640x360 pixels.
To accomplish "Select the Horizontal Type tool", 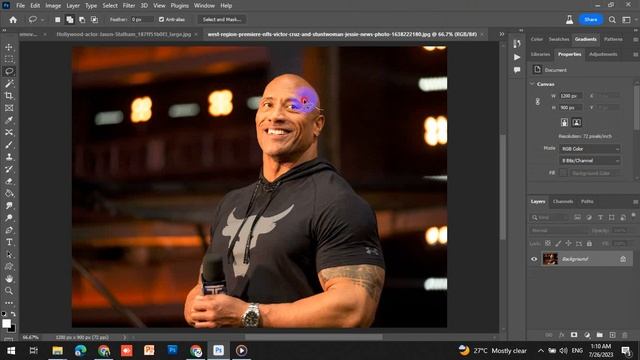I will pos(9,242).
